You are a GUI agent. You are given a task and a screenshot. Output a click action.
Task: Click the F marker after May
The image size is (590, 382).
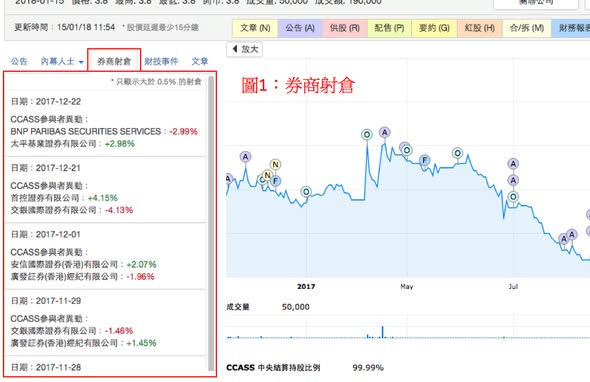coord(424,160)
